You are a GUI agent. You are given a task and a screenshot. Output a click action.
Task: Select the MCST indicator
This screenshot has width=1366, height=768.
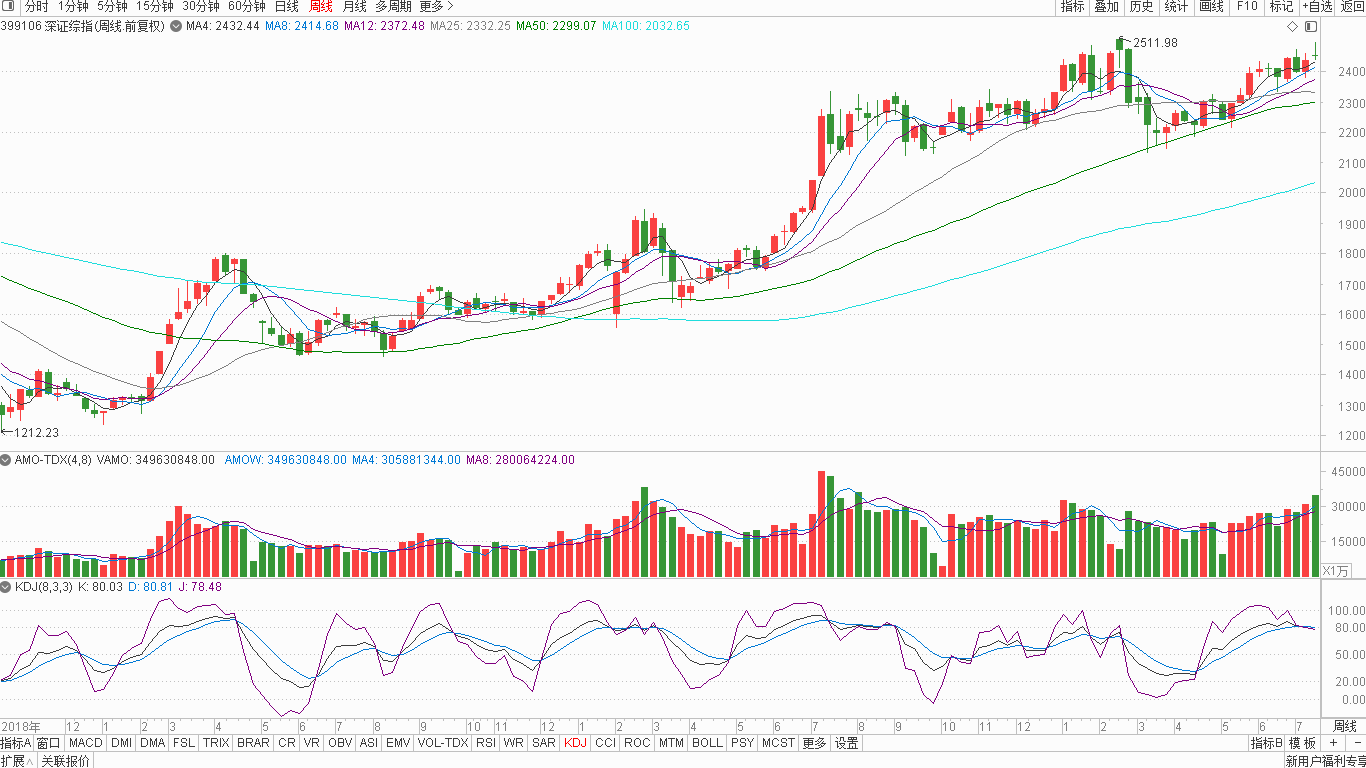click(x=778, y=743)
